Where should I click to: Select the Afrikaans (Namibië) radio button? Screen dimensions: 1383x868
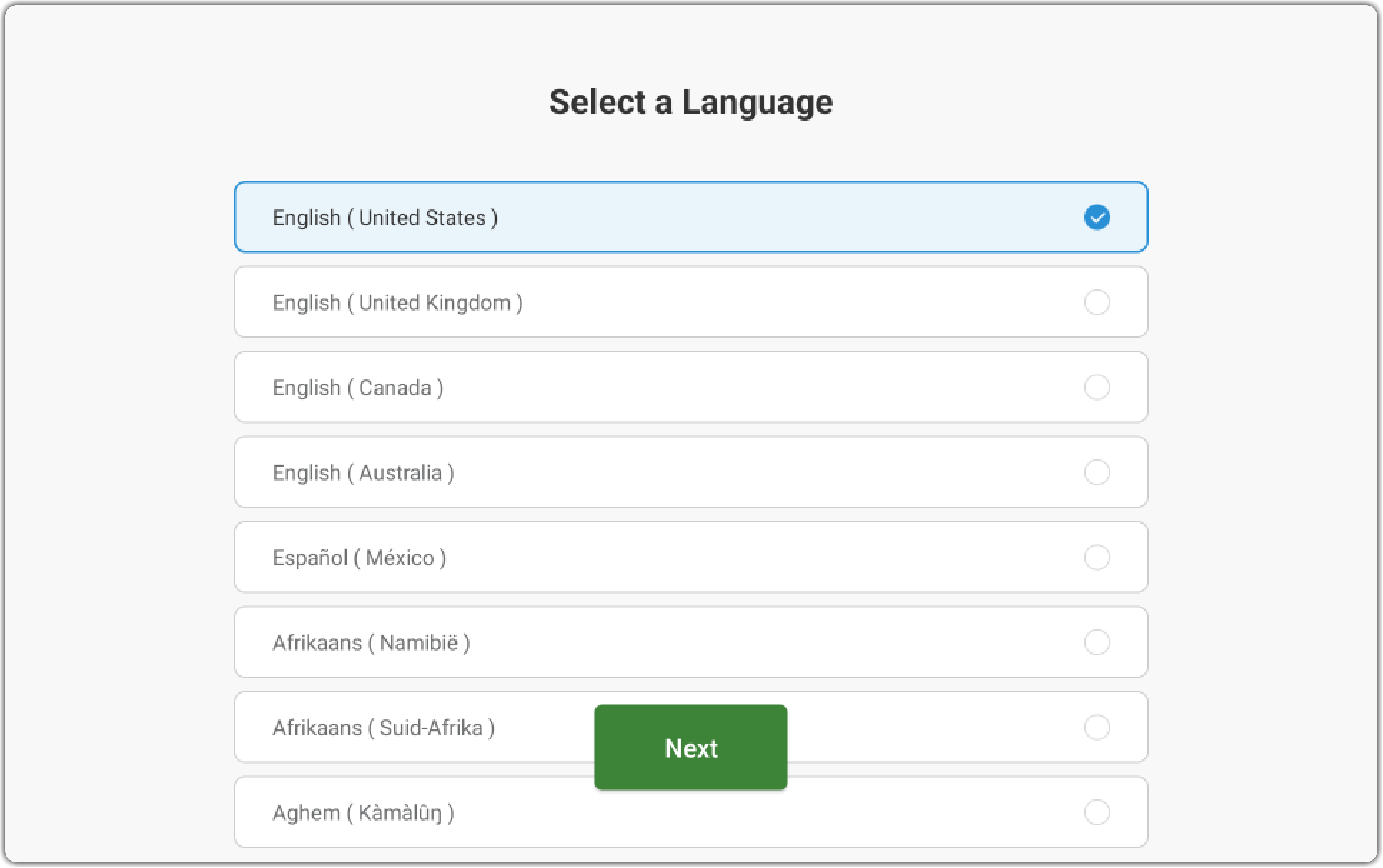(1096, 642)
